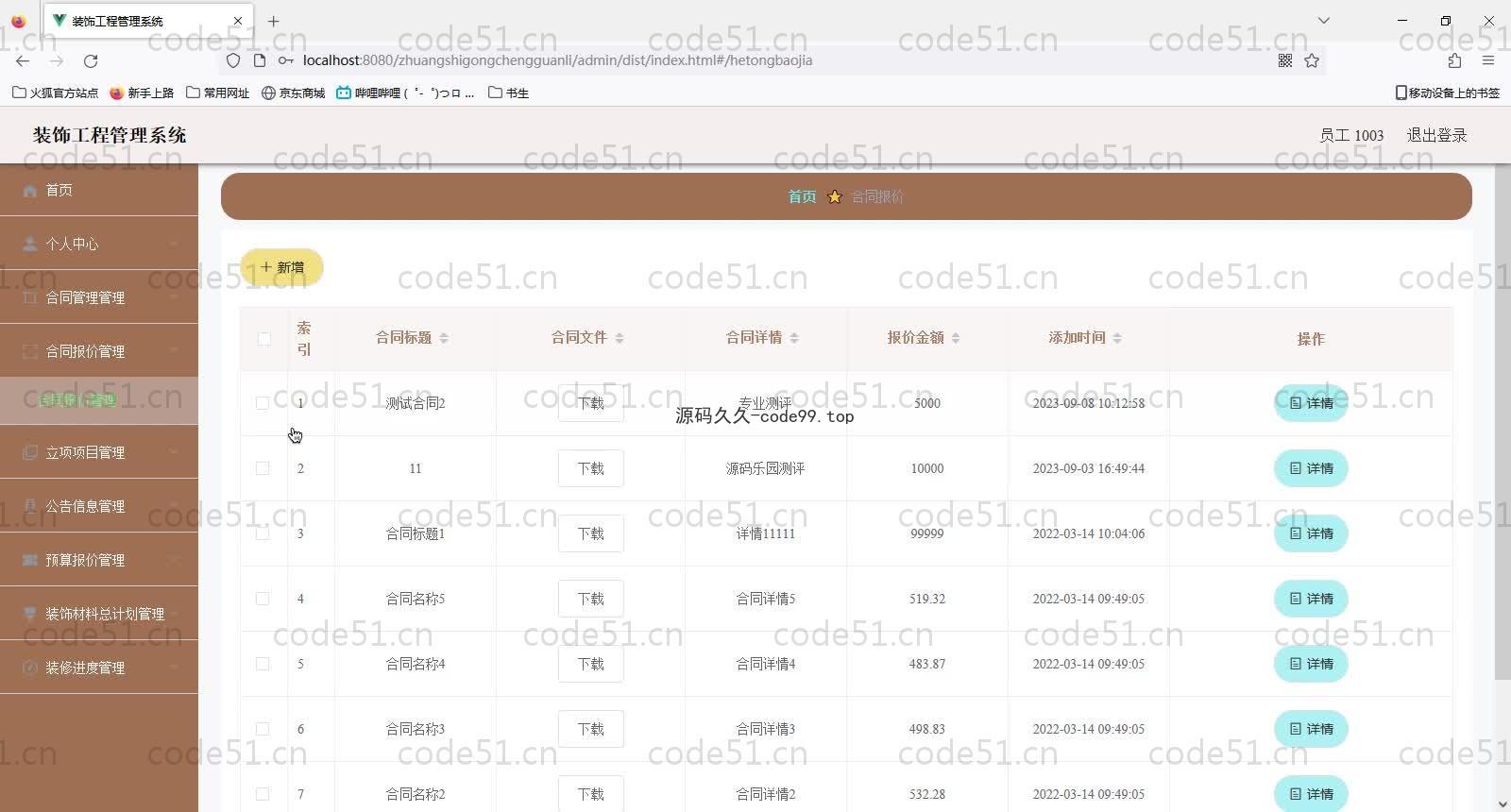Expand the 装修进度管理 sidebar menu
Screen dimensions: 1511x812
[99, 668]
